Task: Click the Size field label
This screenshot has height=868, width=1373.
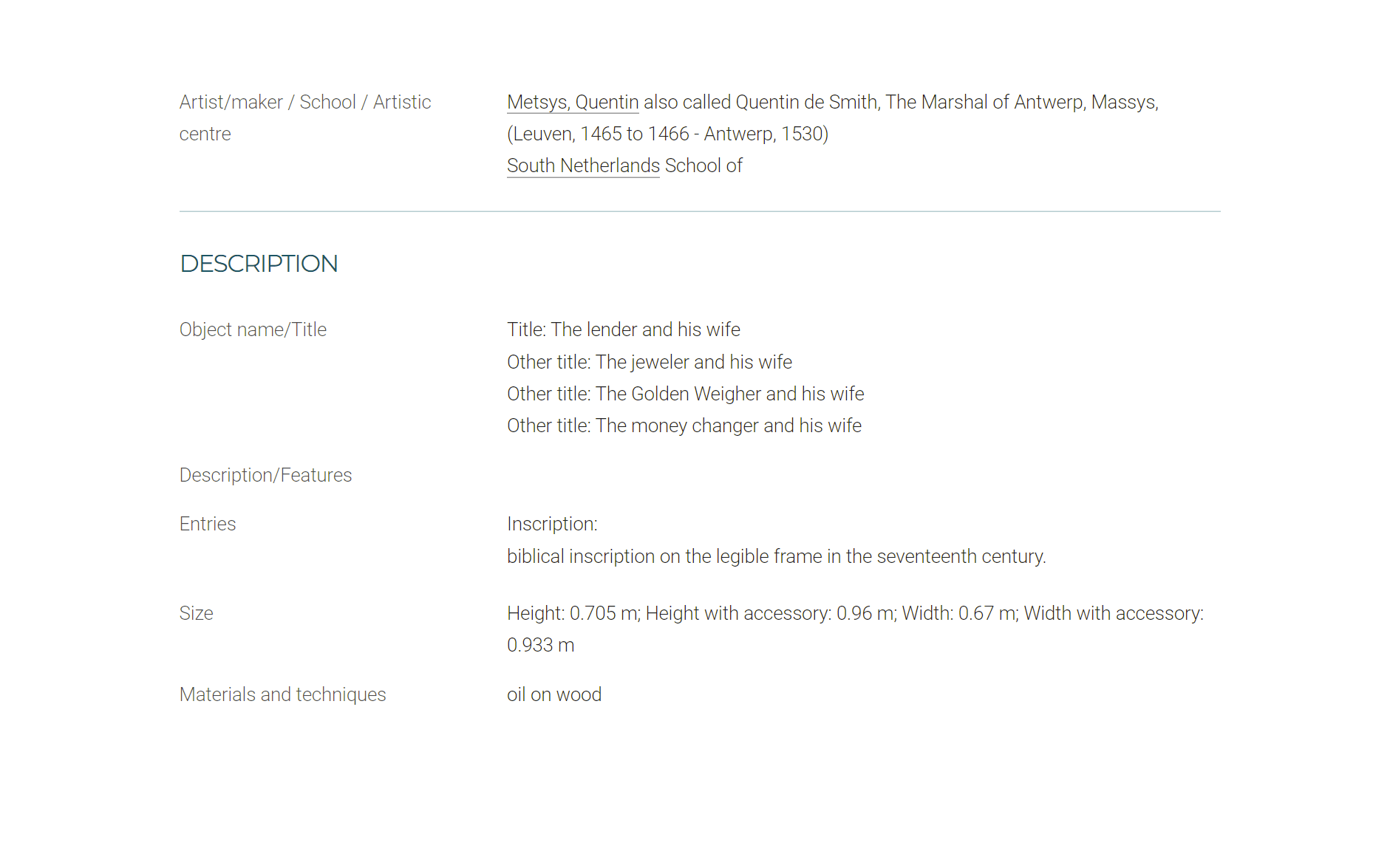Action: point(196,613)
